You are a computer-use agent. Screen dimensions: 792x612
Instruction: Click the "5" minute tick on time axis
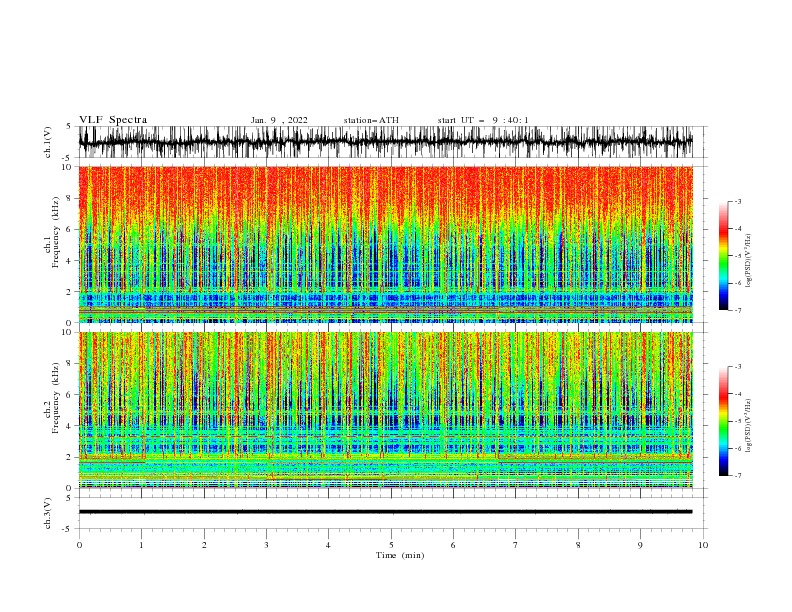point(391,545)
